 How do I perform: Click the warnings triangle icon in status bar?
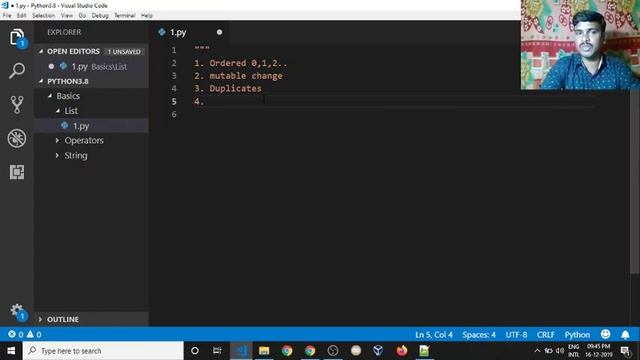pyautogui.click(x=30, y=334)
